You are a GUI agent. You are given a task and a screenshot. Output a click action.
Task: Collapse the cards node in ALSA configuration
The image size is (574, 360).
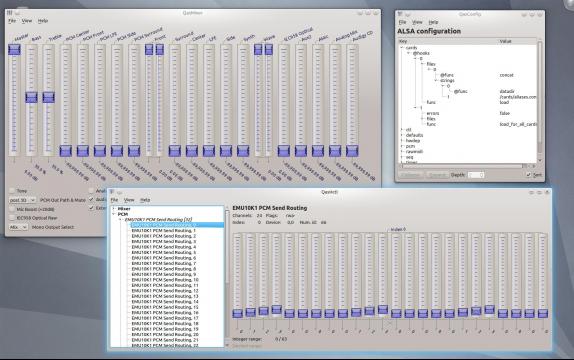click(x=402, y=48)
